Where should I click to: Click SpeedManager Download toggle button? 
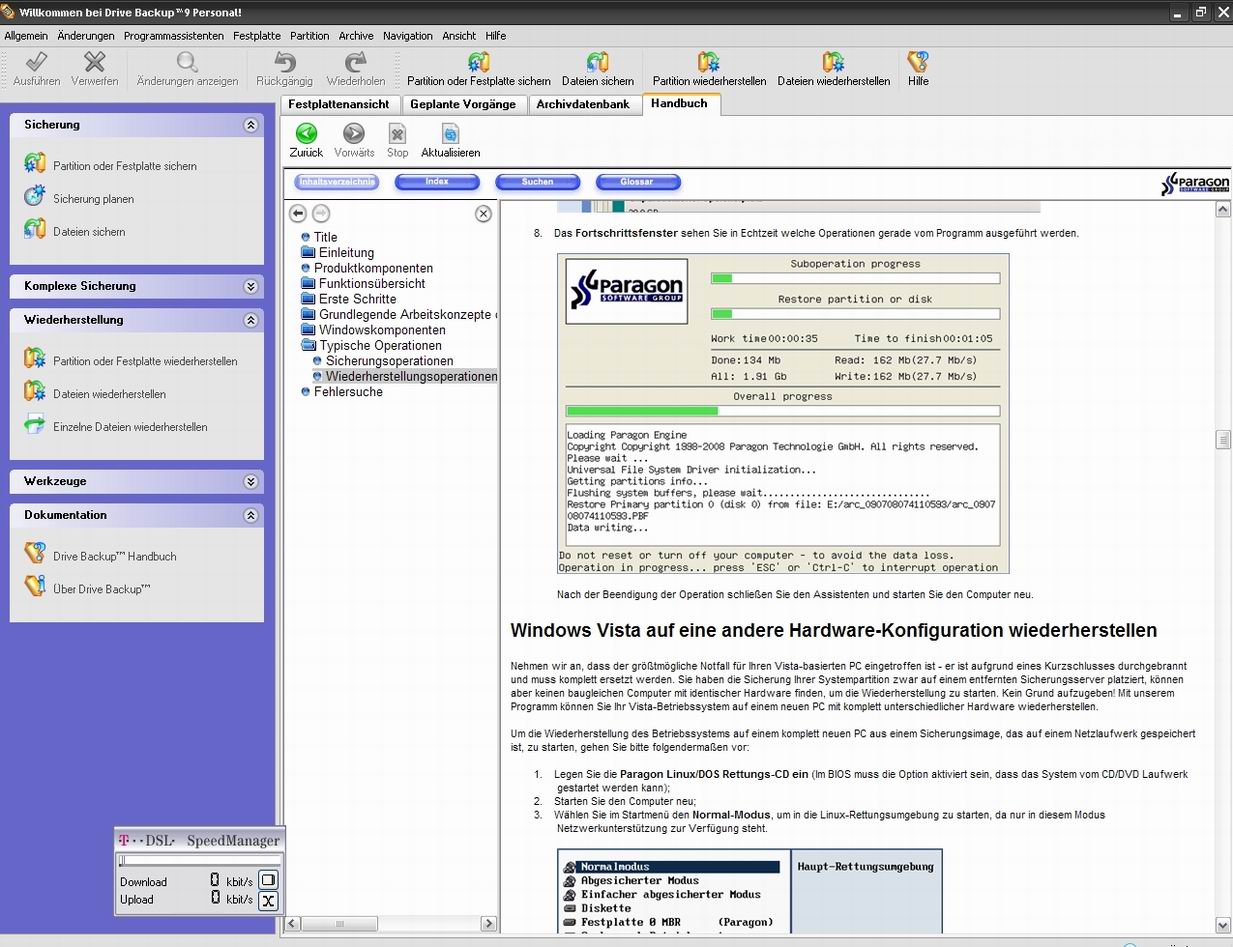pyautogui.click(x=268, y=880)
